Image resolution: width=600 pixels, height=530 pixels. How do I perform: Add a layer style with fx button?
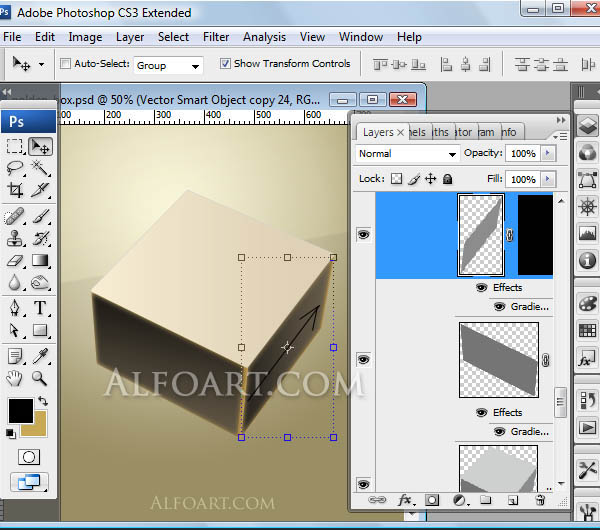click(x=405, y=500)
